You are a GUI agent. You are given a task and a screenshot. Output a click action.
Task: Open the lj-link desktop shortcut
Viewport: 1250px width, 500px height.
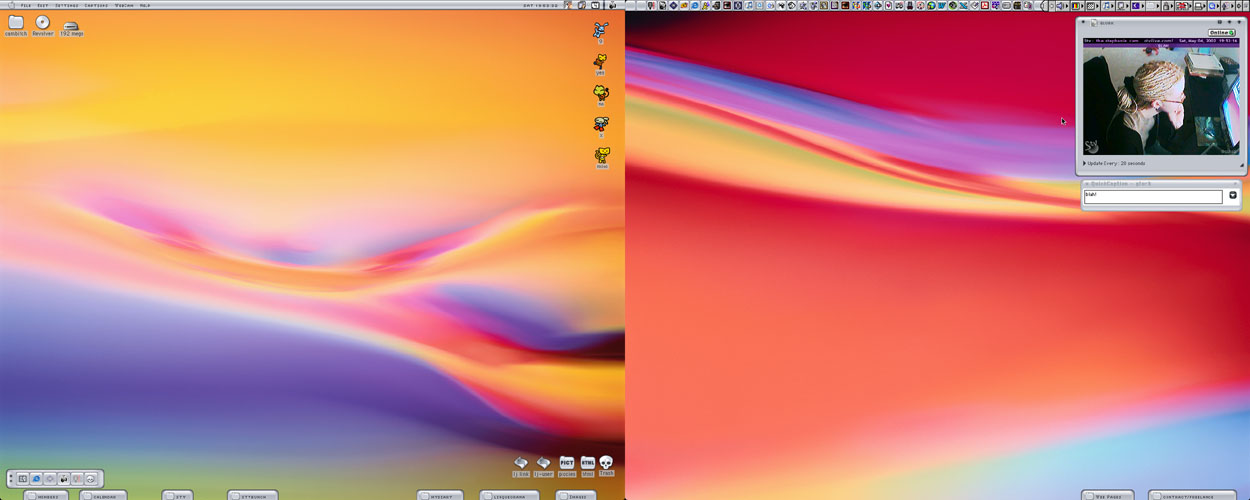(521, 465)
